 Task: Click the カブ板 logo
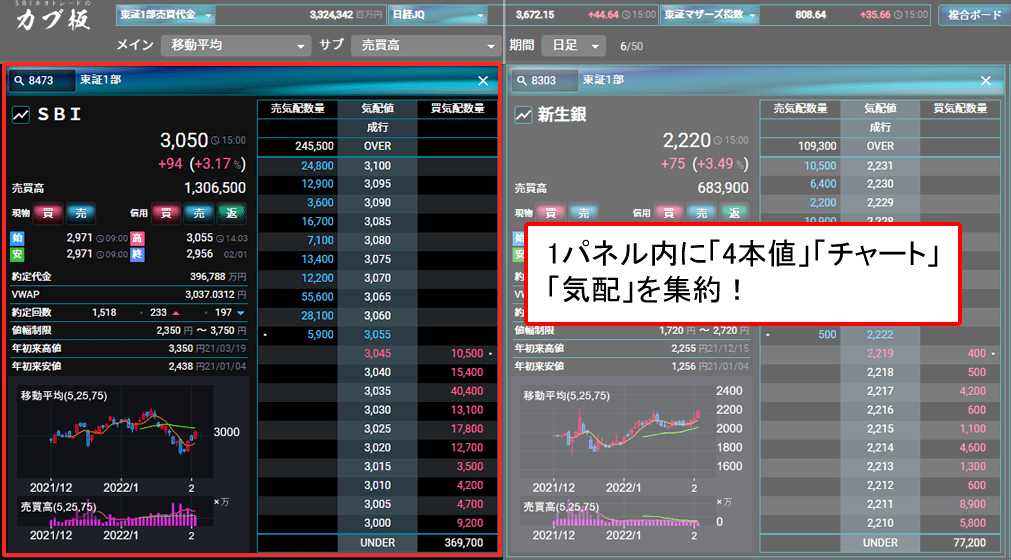(53, 18)
